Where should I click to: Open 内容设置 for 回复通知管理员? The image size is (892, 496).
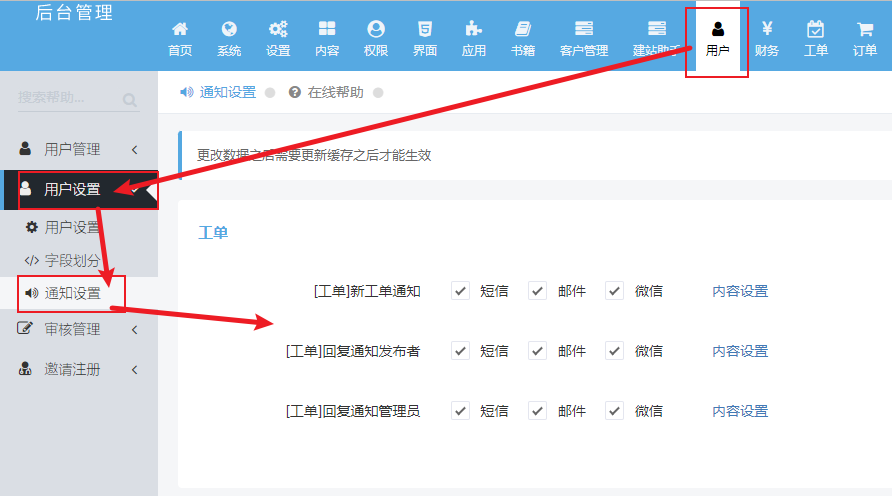pyautogui.click(x=740, y=411)
